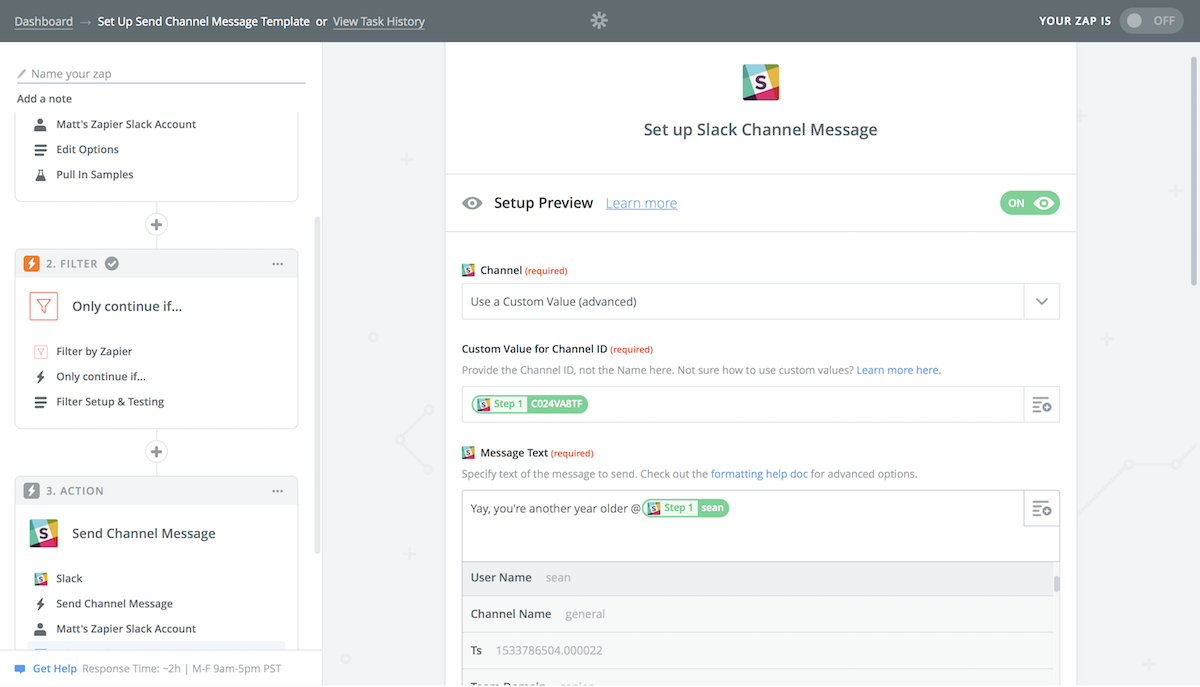The height and width of the screenshot is (687, 1200).
Task: Click the plus icon between Filter and Action
Action: point(156,451)
